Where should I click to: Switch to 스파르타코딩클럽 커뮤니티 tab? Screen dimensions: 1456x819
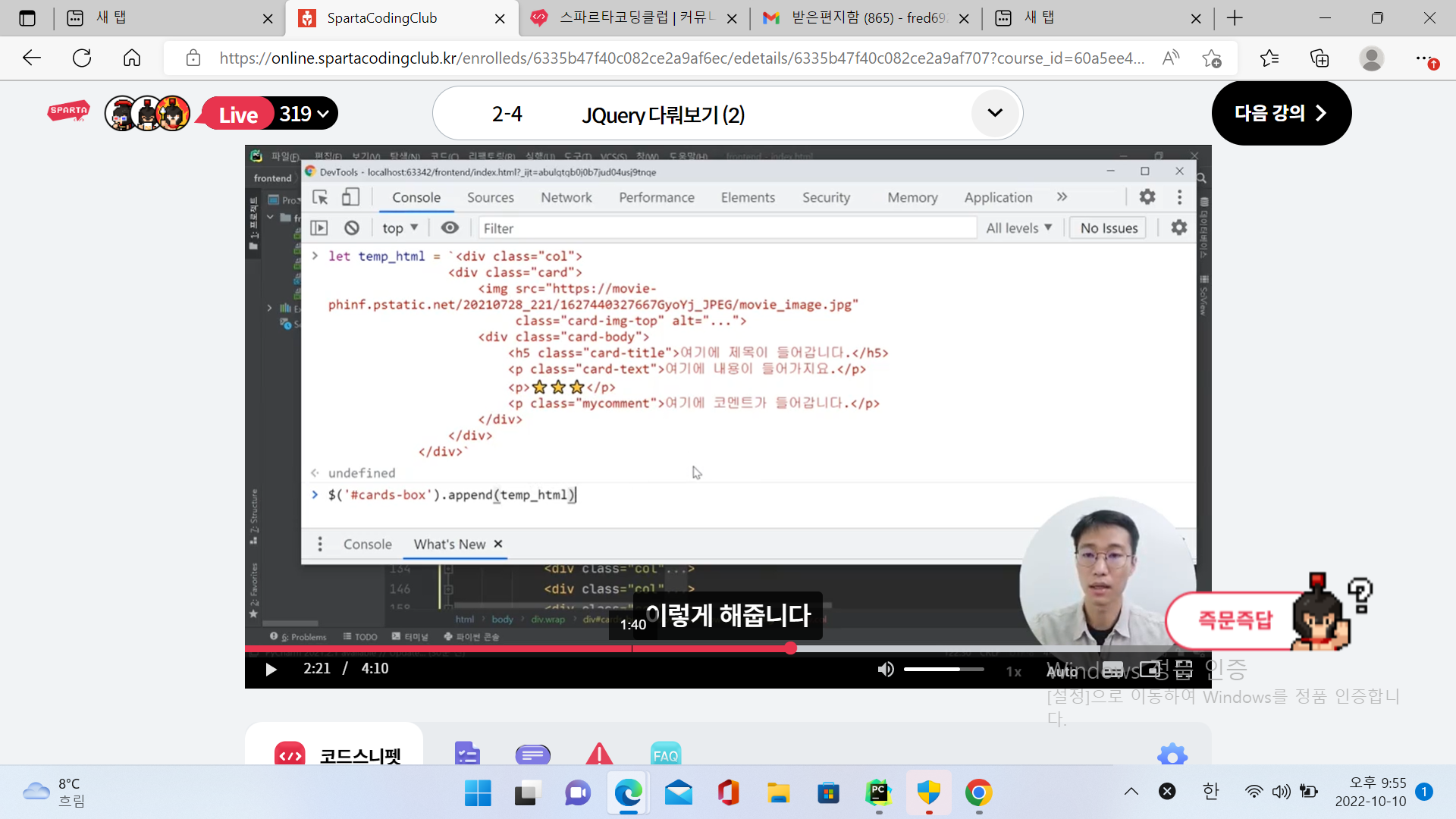[x=634, y=18]
